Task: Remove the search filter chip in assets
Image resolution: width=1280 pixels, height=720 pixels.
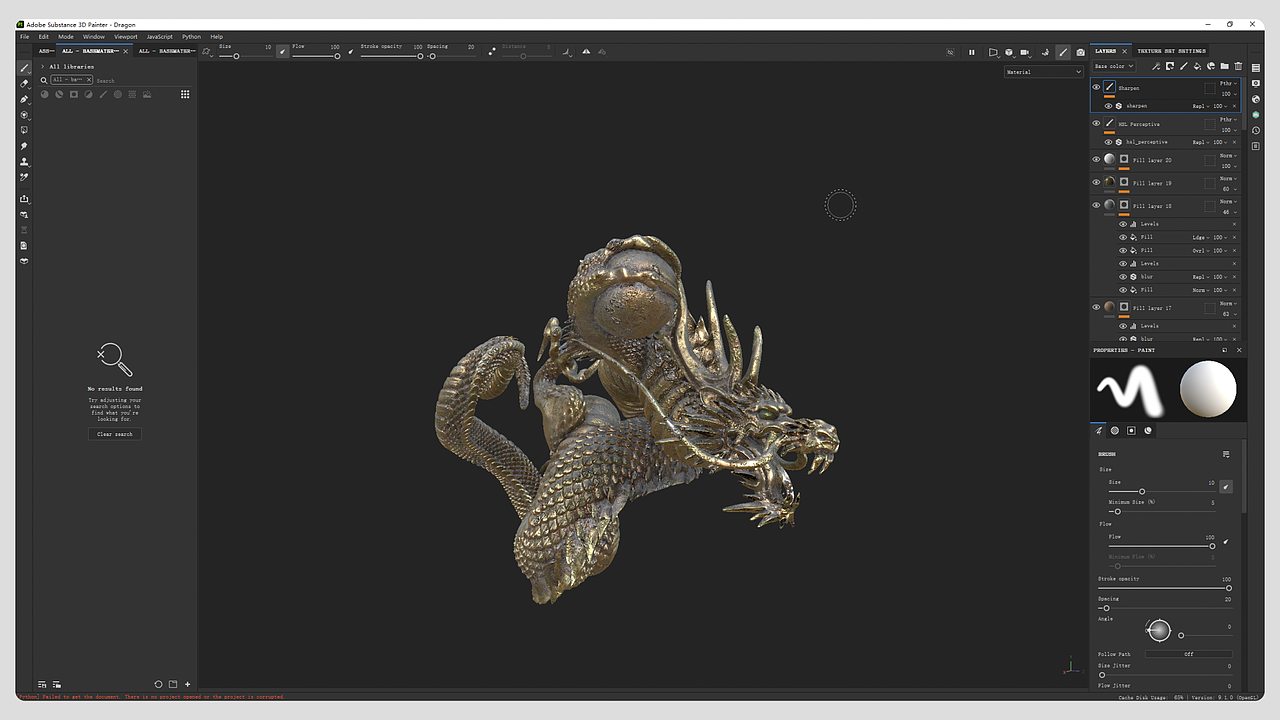Action: point(89,80)
